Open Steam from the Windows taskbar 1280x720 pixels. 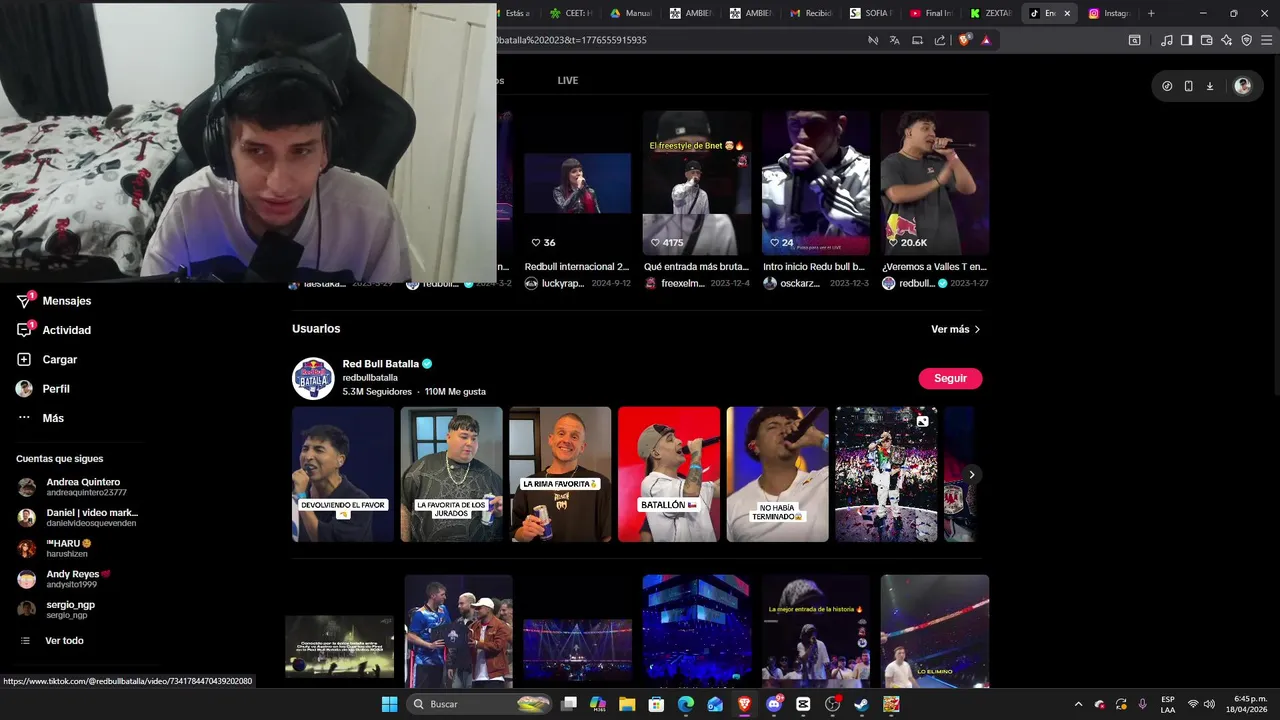(x=861, y=704)
